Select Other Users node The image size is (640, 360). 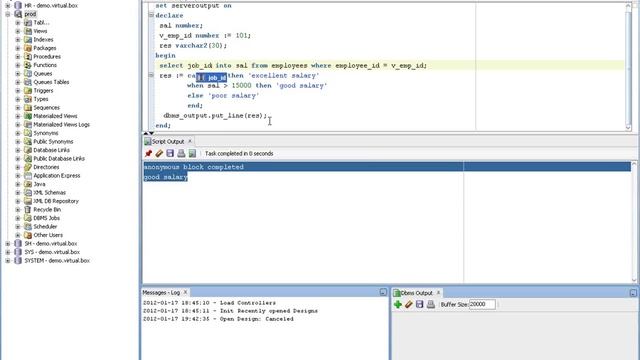pyautogui.click(x=48, y=236)
